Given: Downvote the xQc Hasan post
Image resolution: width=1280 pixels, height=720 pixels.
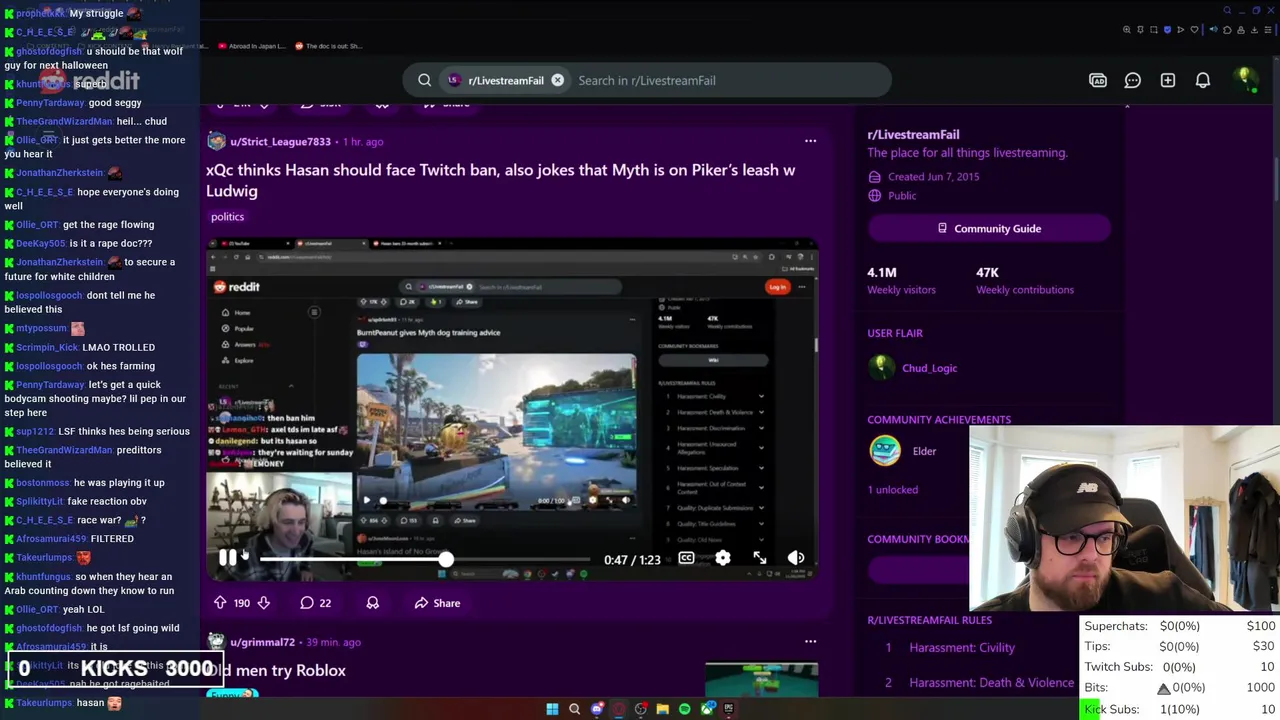Looking at the screenshot, I should tap(264, 603).
